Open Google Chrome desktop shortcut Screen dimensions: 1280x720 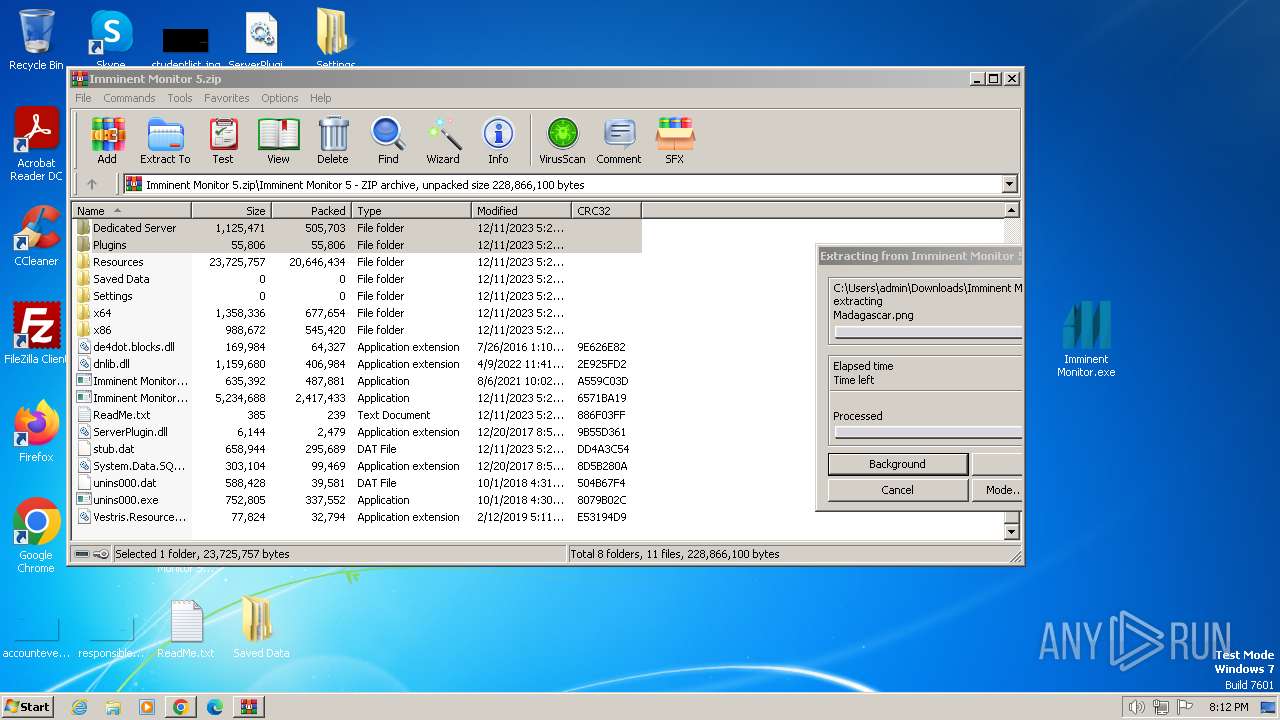(x=36, y=536)
